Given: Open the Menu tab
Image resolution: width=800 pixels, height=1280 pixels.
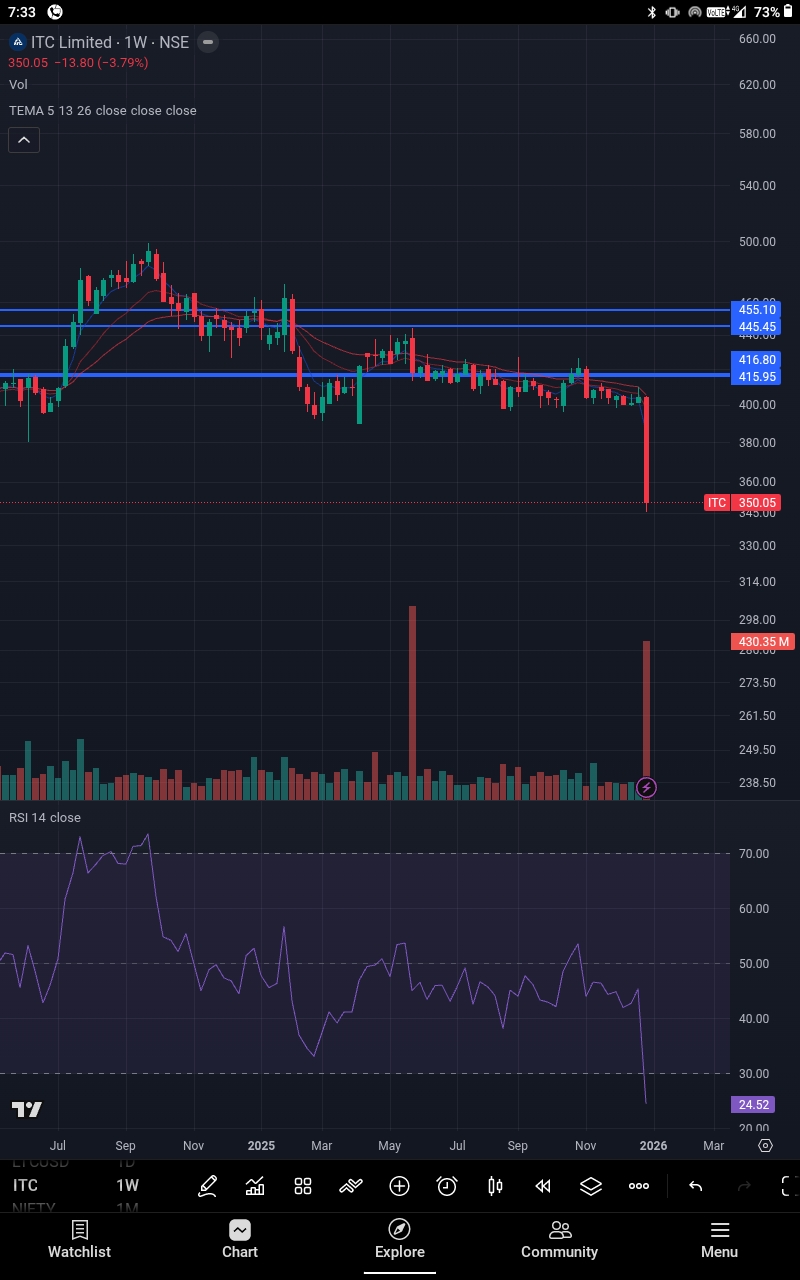Looking at the screenshot, I should (719, 1240).
